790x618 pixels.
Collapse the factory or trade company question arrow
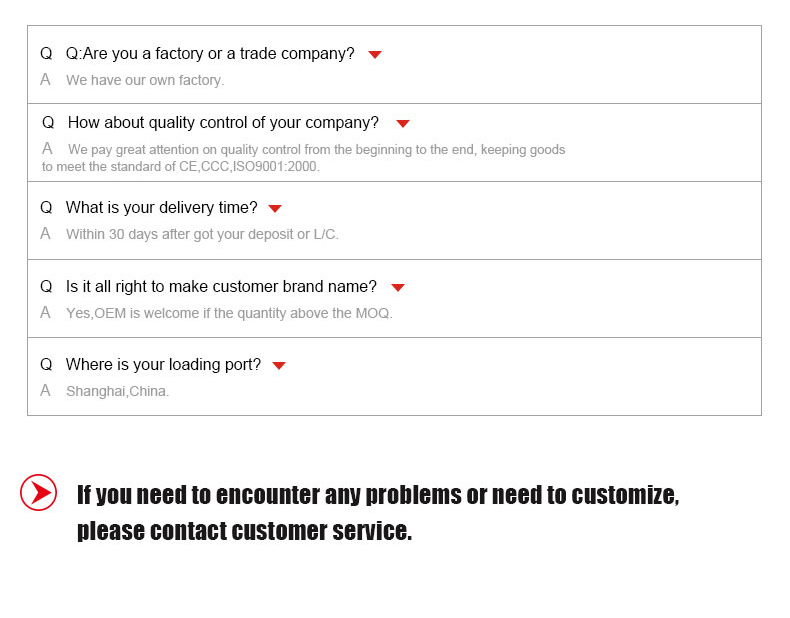[375, 54]
